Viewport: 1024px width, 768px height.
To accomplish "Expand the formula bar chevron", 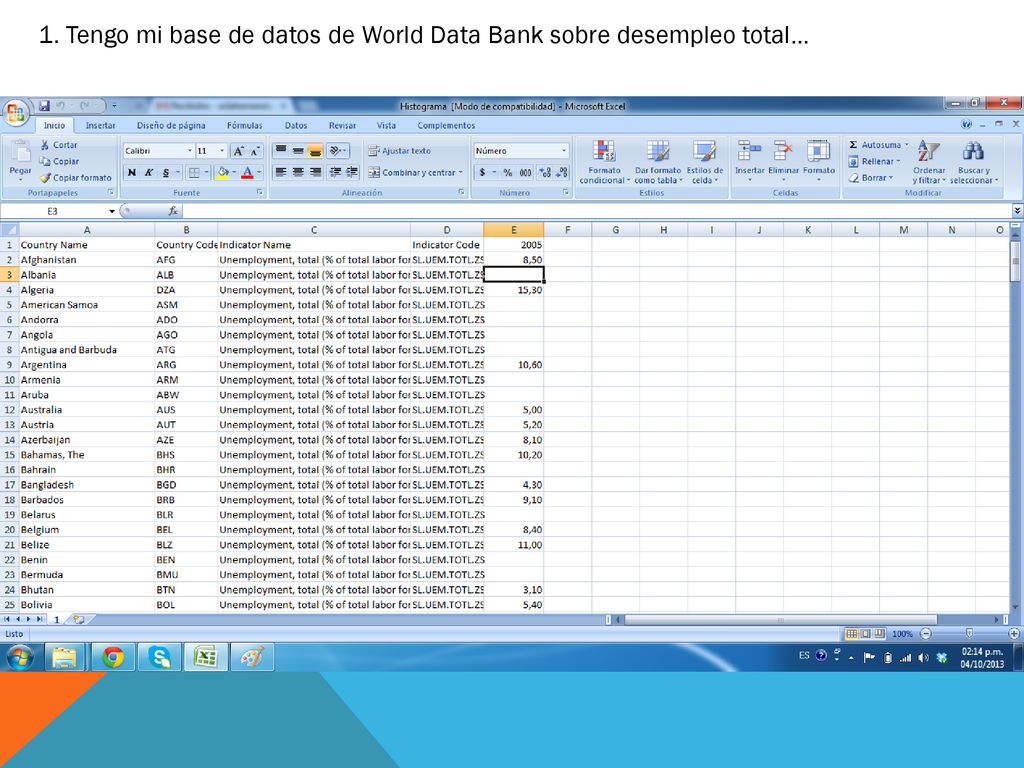I will 1017,210.
